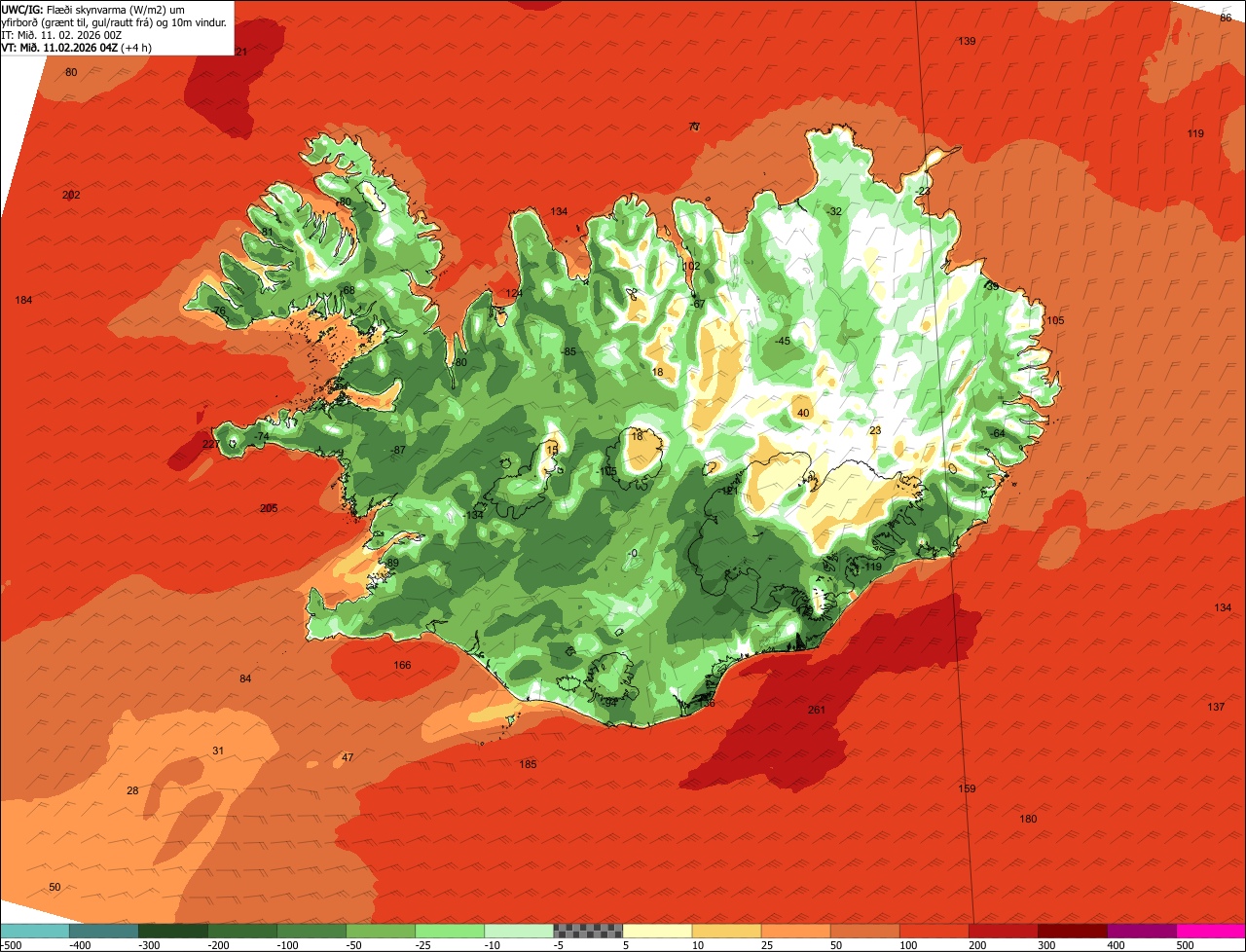Pick the medium green swatch labeled -50
The width and height of the screenshot is (1246, 952).
380,930
